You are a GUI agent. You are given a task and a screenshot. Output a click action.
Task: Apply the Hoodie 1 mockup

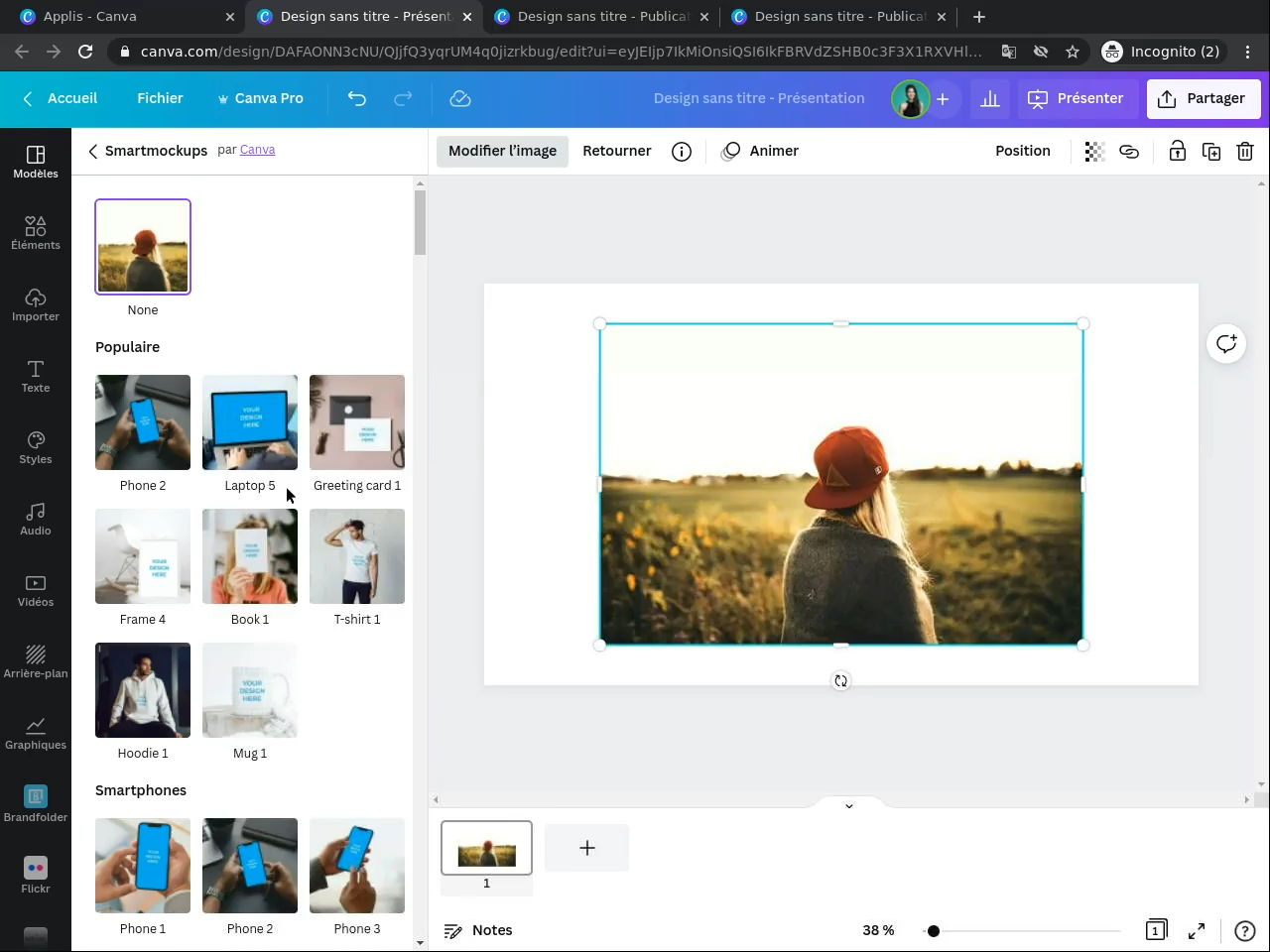(x=143, y=690)
